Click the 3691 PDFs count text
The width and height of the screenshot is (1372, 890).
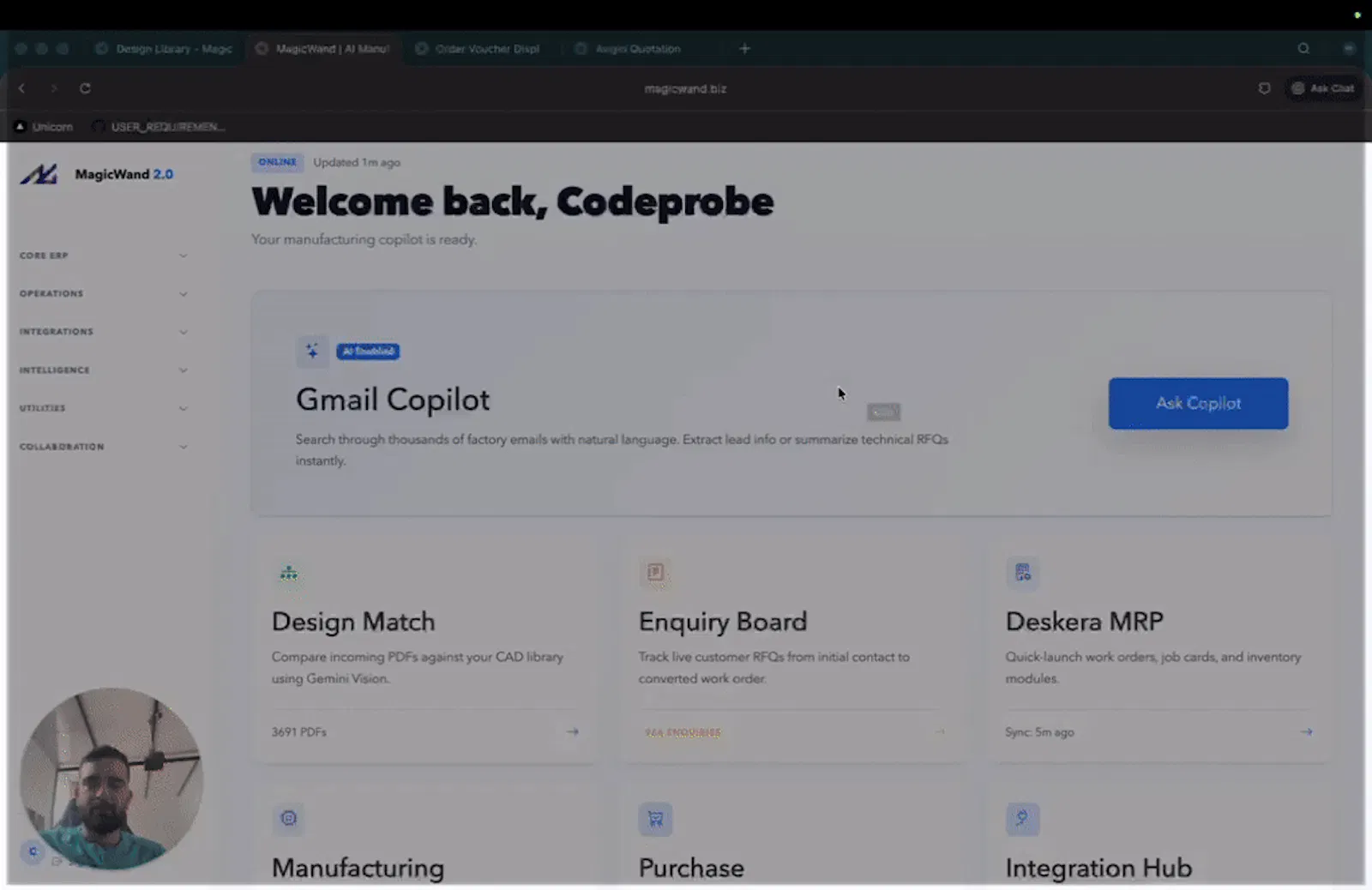299,732
